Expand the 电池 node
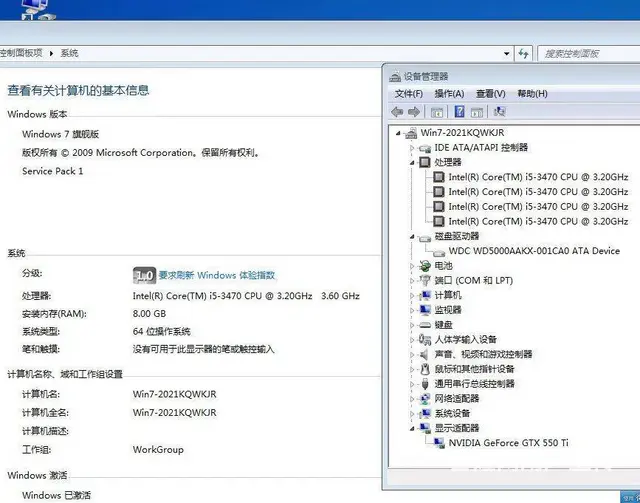The image size is (640, 503). [412, 266]
